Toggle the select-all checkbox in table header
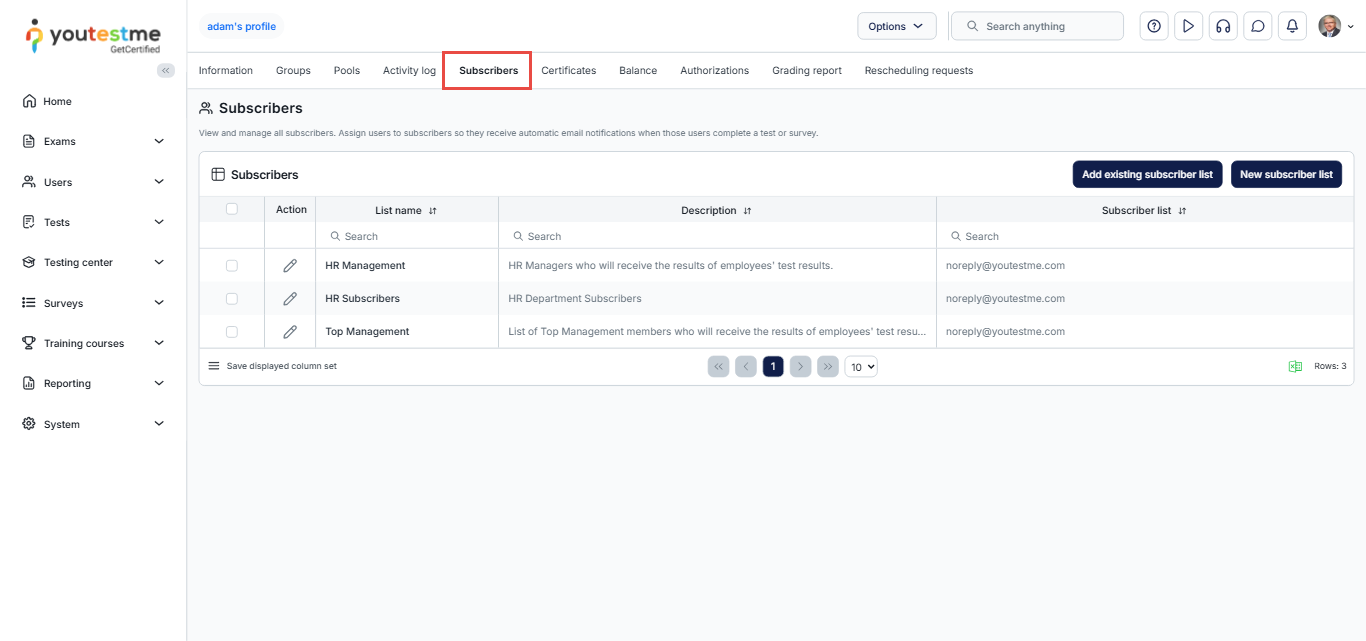The image size is (1366, 641). (x=232, y=209)
